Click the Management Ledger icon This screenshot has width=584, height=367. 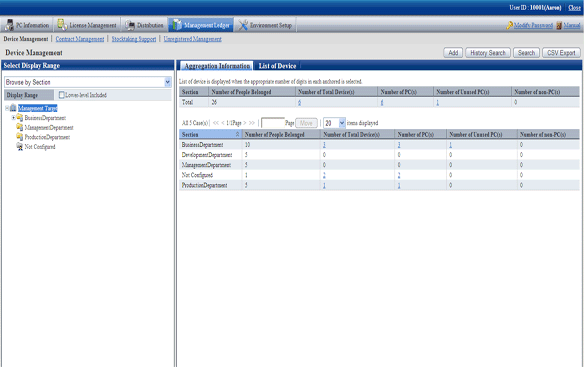177,25
